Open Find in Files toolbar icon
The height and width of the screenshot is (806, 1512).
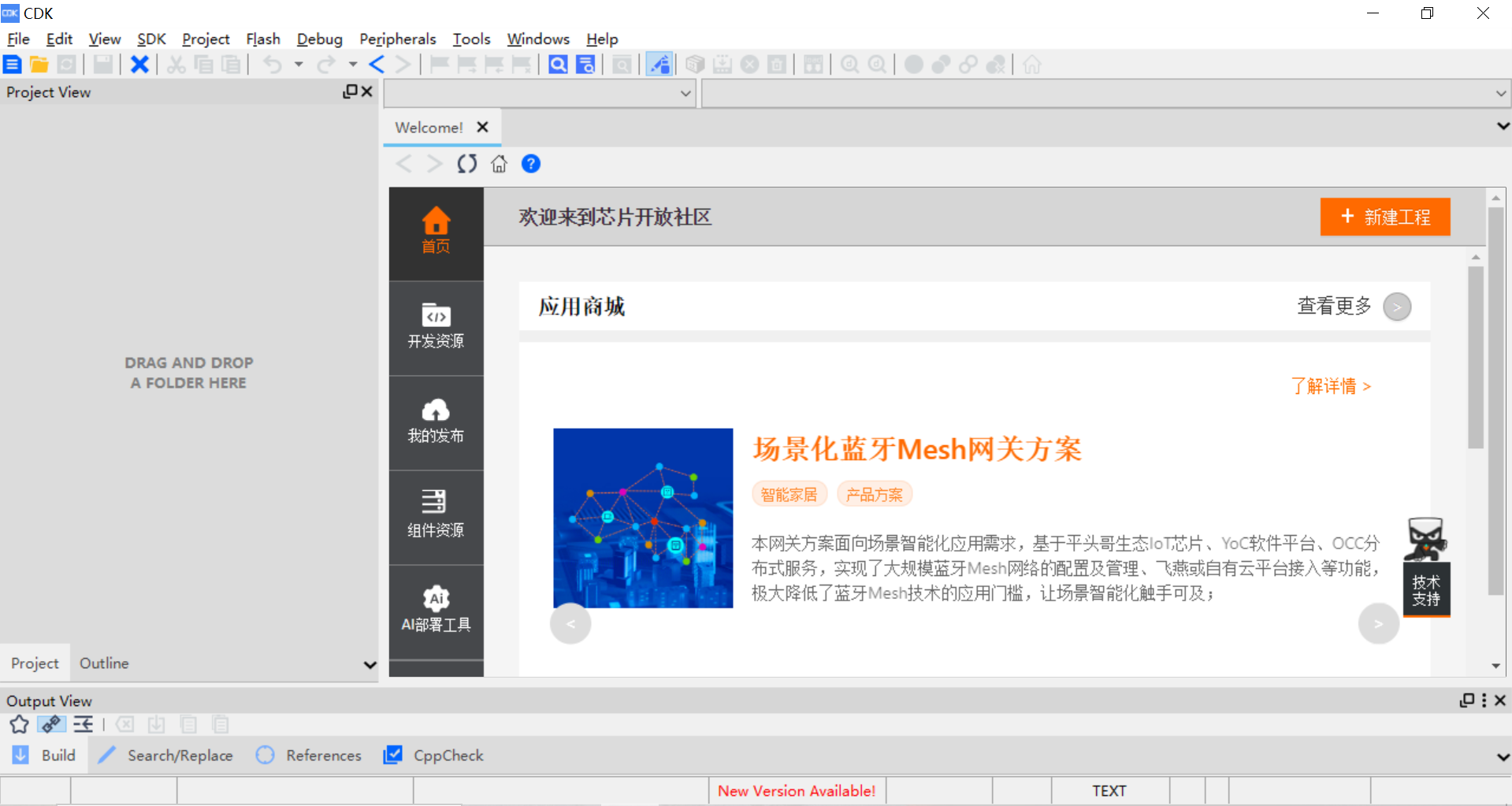pos(585,65)
